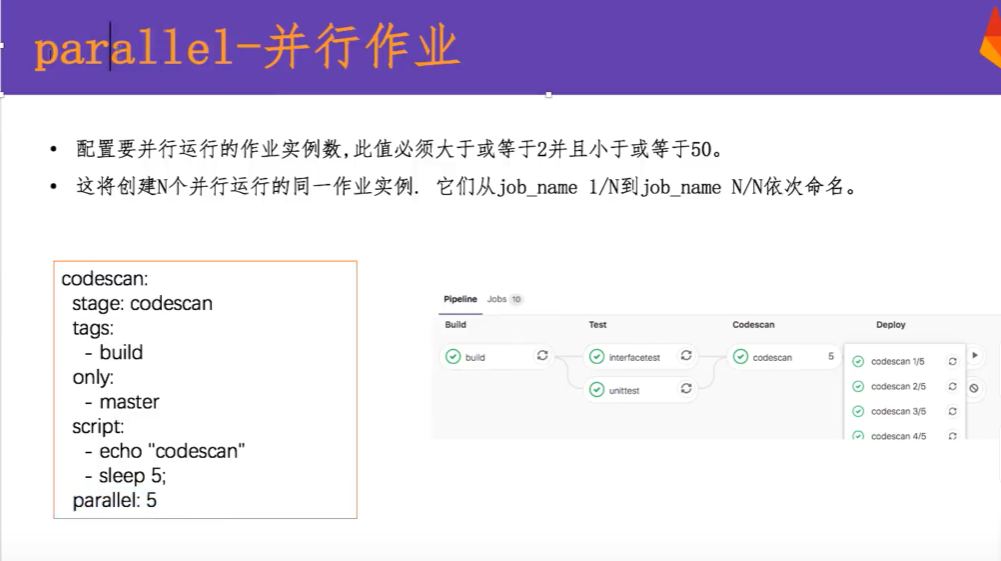Image resolution: width=1001 pixels, height=561 pixels.
Task: Open the Pipeline tab
Action: click(460, 299)
